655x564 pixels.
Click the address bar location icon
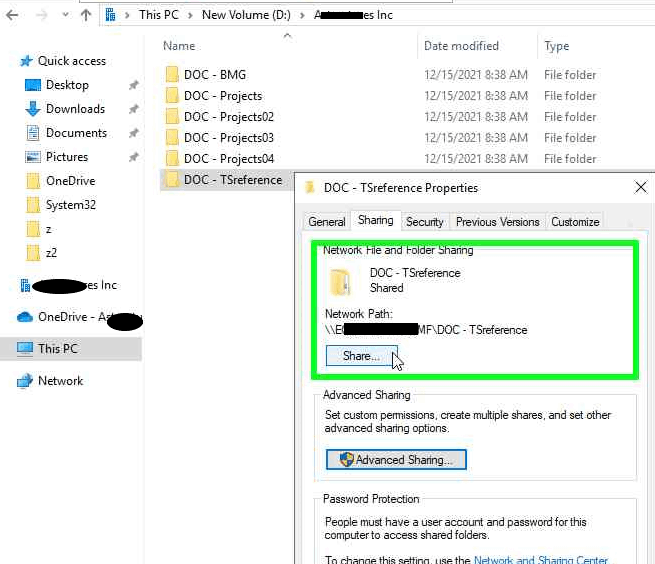tap(110, 15)
